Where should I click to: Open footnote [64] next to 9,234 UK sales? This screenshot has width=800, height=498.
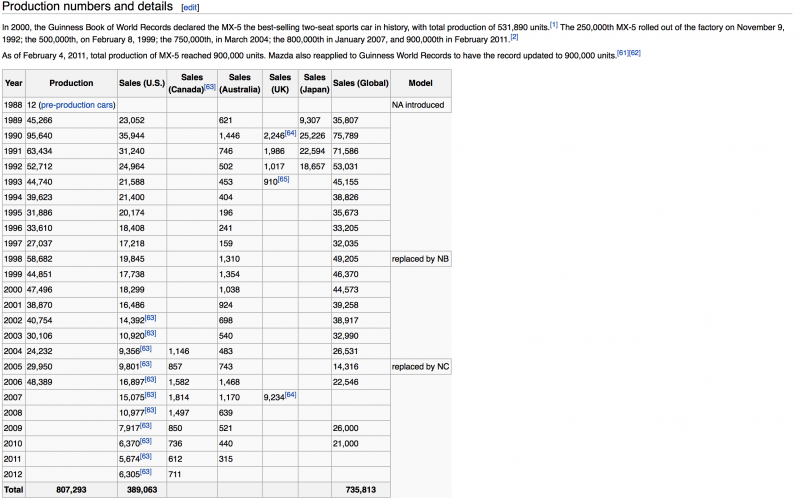290,396
